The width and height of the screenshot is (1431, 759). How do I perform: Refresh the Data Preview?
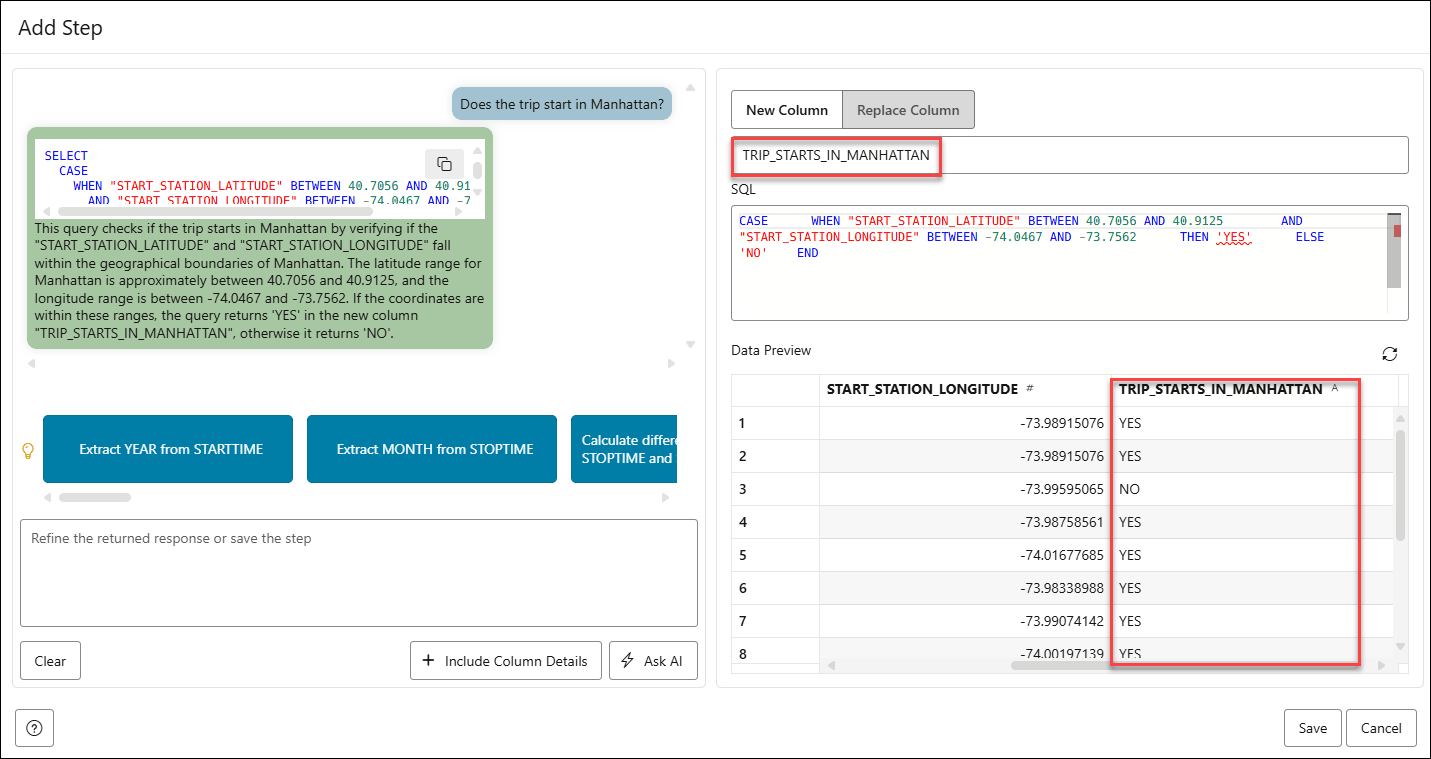coord(1389,354)
